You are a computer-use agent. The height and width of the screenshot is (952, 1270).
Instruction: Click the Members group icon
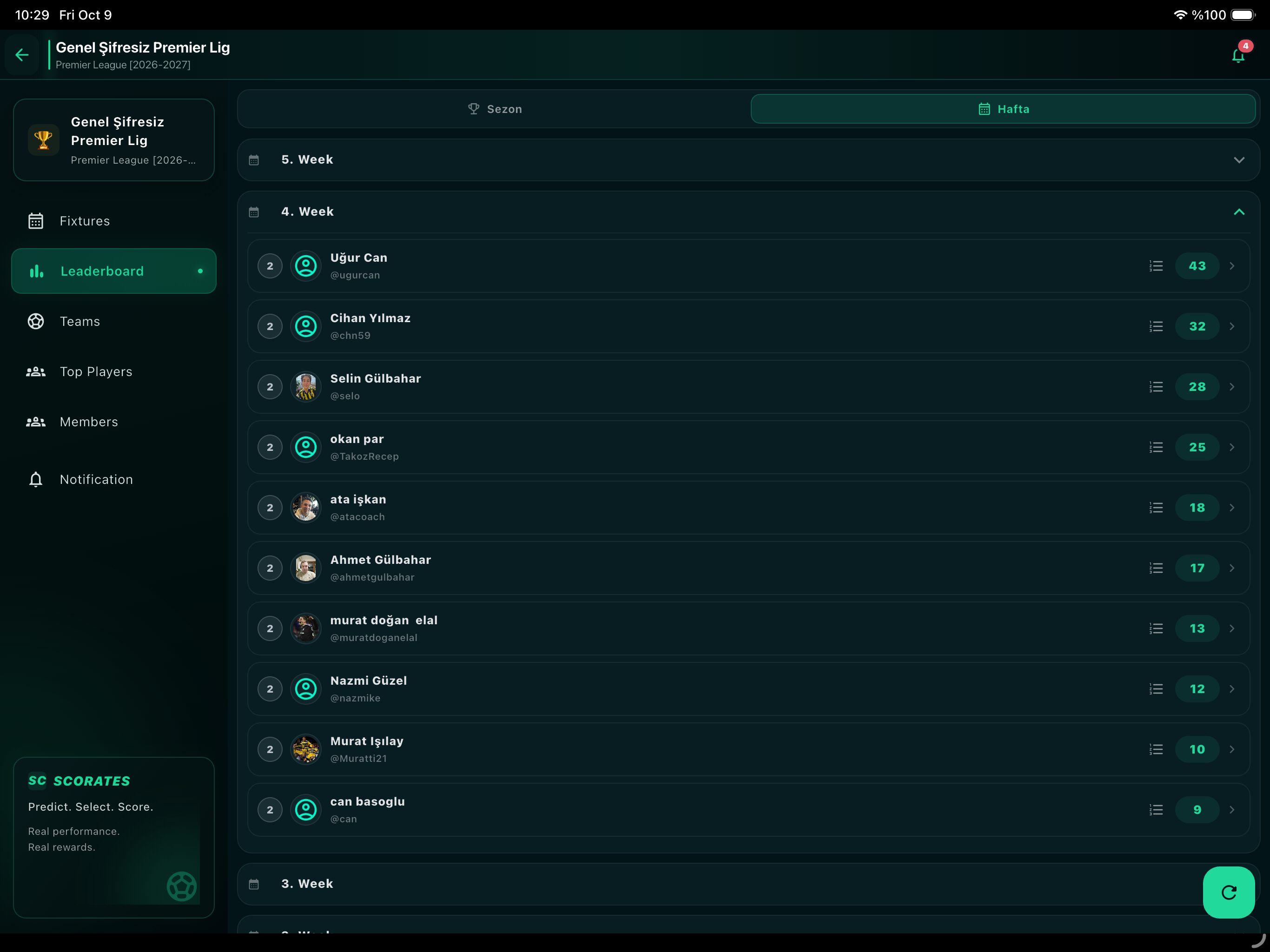point(36,422)
